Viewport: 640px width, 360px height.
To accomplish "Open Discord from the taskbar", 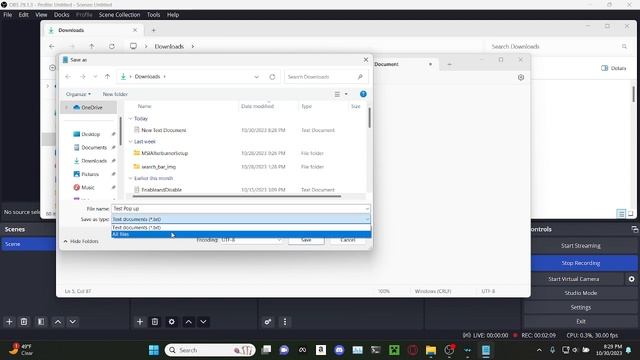I will pyautogui.click(x=339, y=350).
